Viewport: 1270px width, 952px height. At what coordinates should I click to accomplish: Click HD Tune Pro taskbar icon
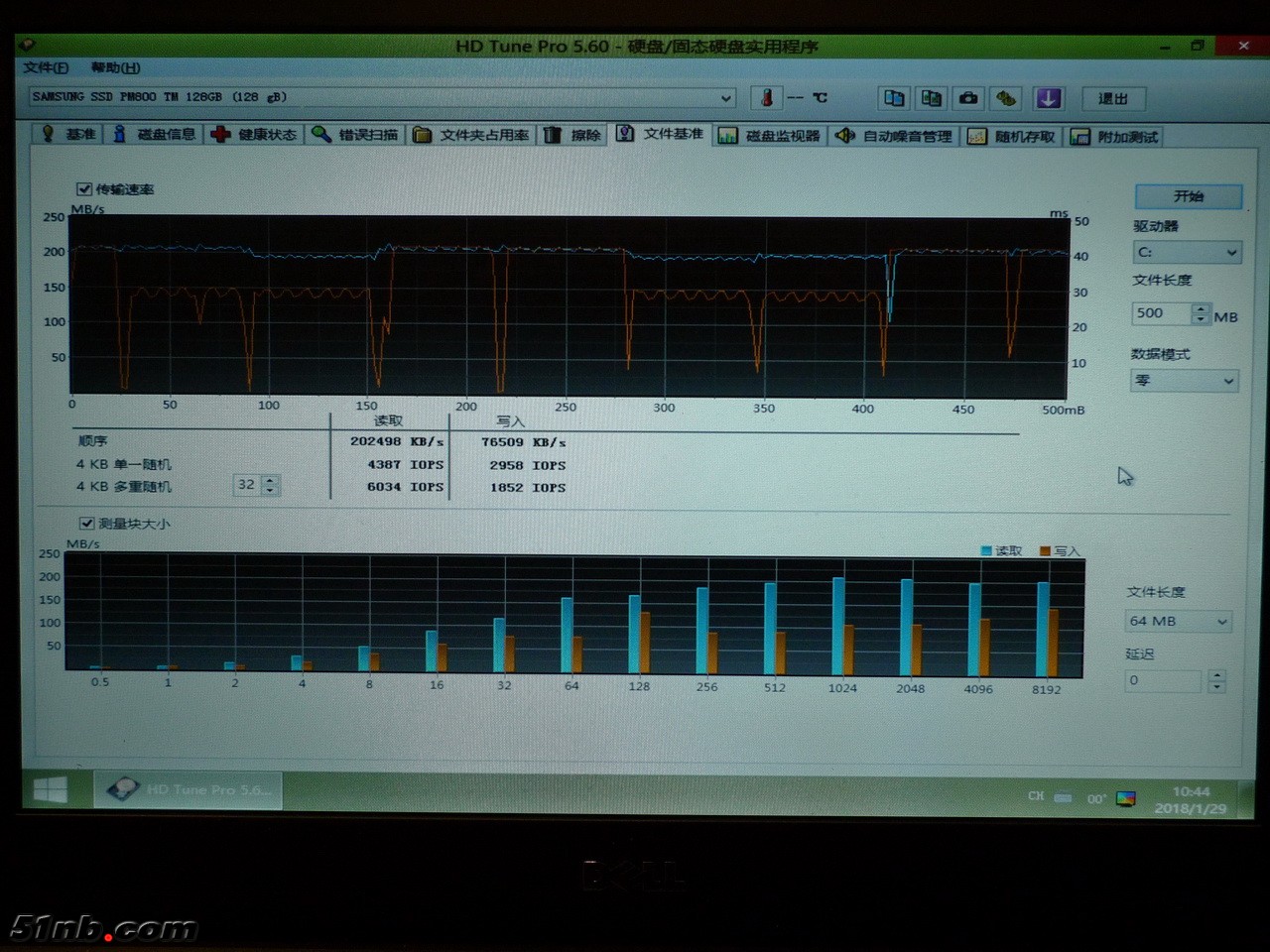click(x=189, y=789)
